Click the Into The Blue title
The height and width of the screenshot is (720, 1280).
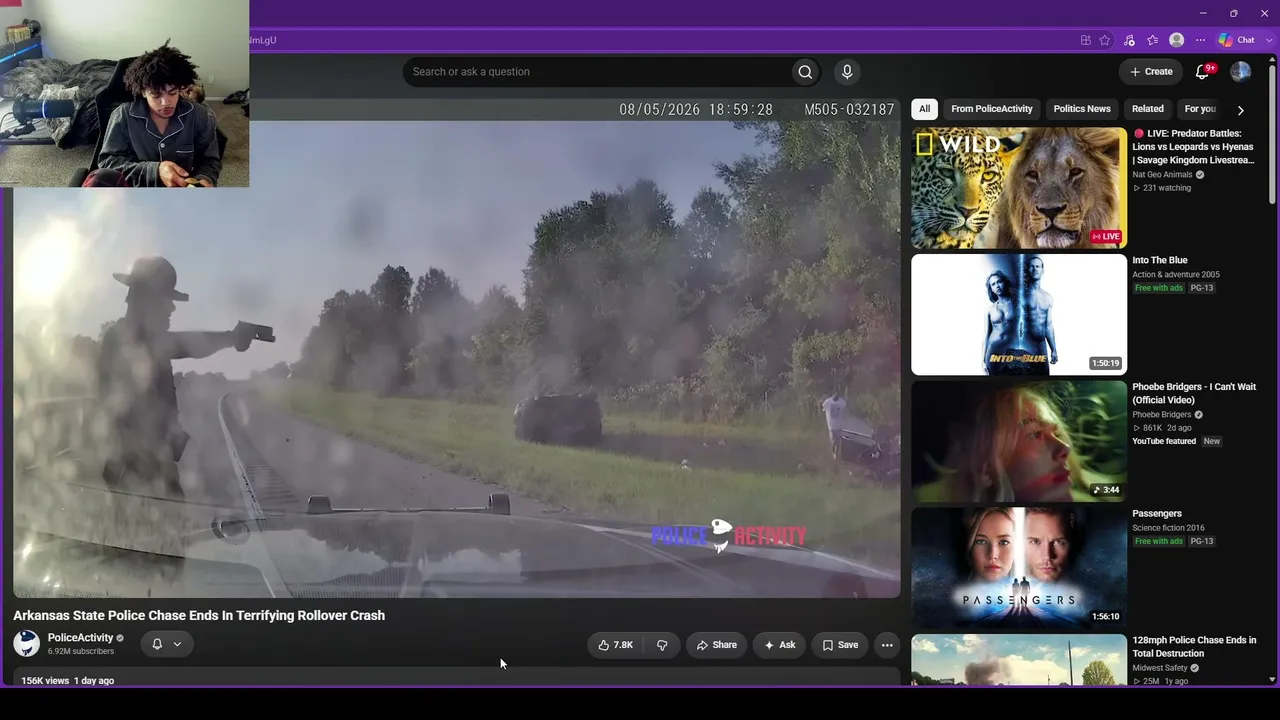click(x=1160, y=261)
